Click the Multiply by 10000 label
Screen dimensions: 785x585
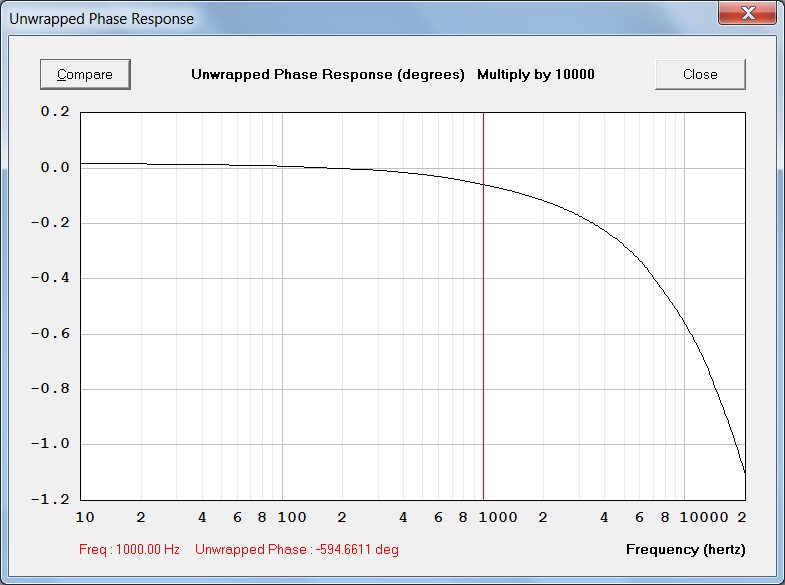coord(536,75)
